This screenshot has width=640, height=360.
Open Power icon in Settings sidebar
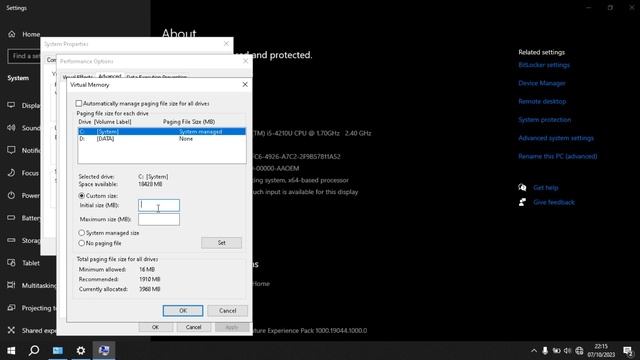(11, 195)
